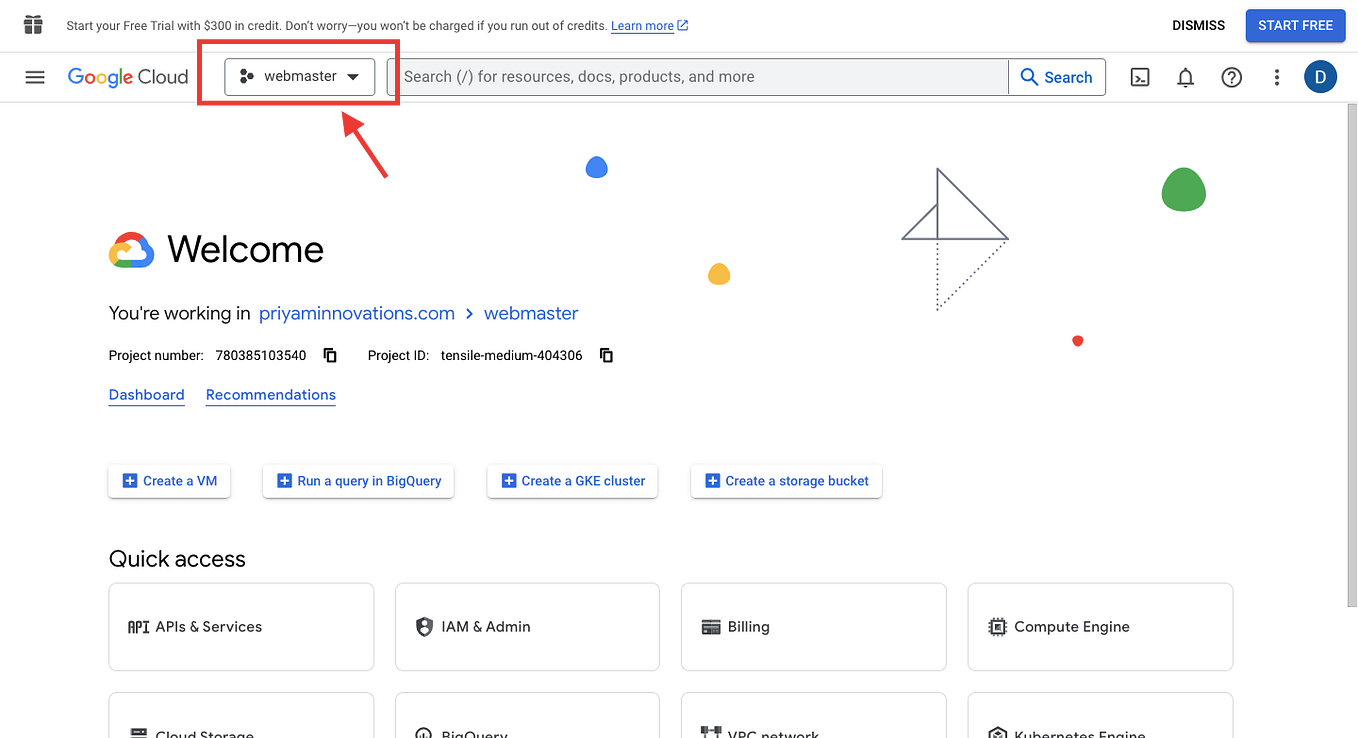The height and width of the screenshot is (738, 1358).
Task: Open APIs & Services from Quick access
Action: pyautogui.click(x=240, y=626)
